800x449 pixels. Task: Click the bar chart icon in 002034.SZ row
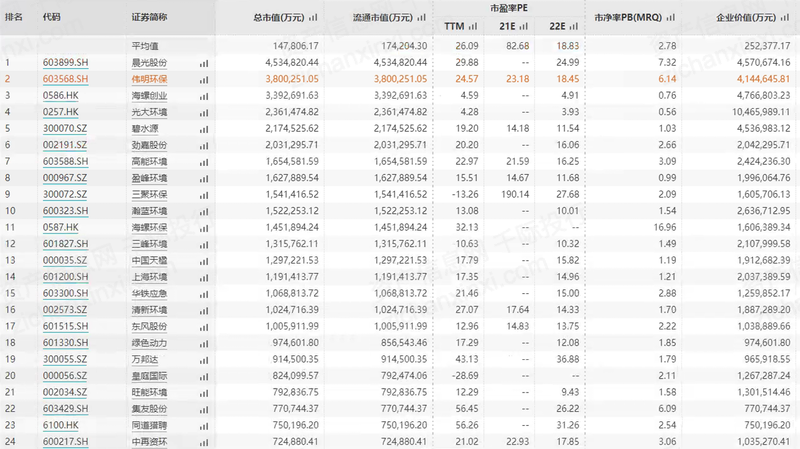(204, 393)
